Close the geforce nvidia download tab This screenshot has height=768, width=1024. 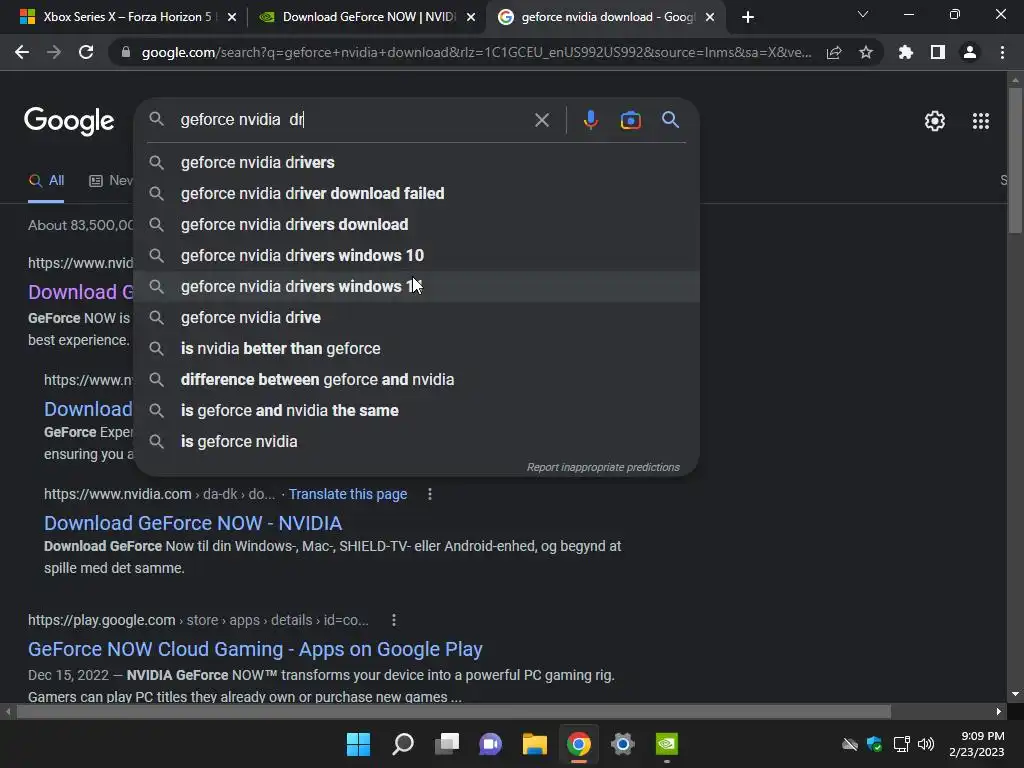[x=710, y=17]
